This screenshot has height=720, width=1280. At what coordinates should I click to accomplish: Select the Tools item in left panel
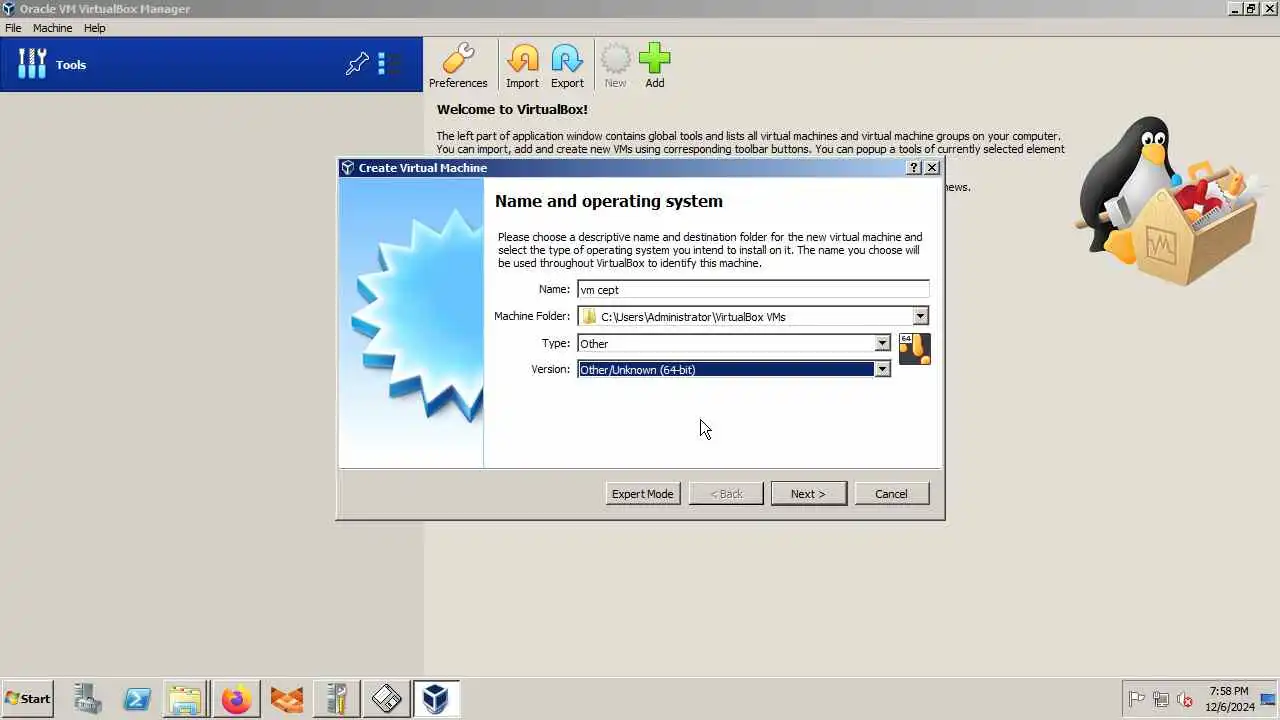point(211,65)
